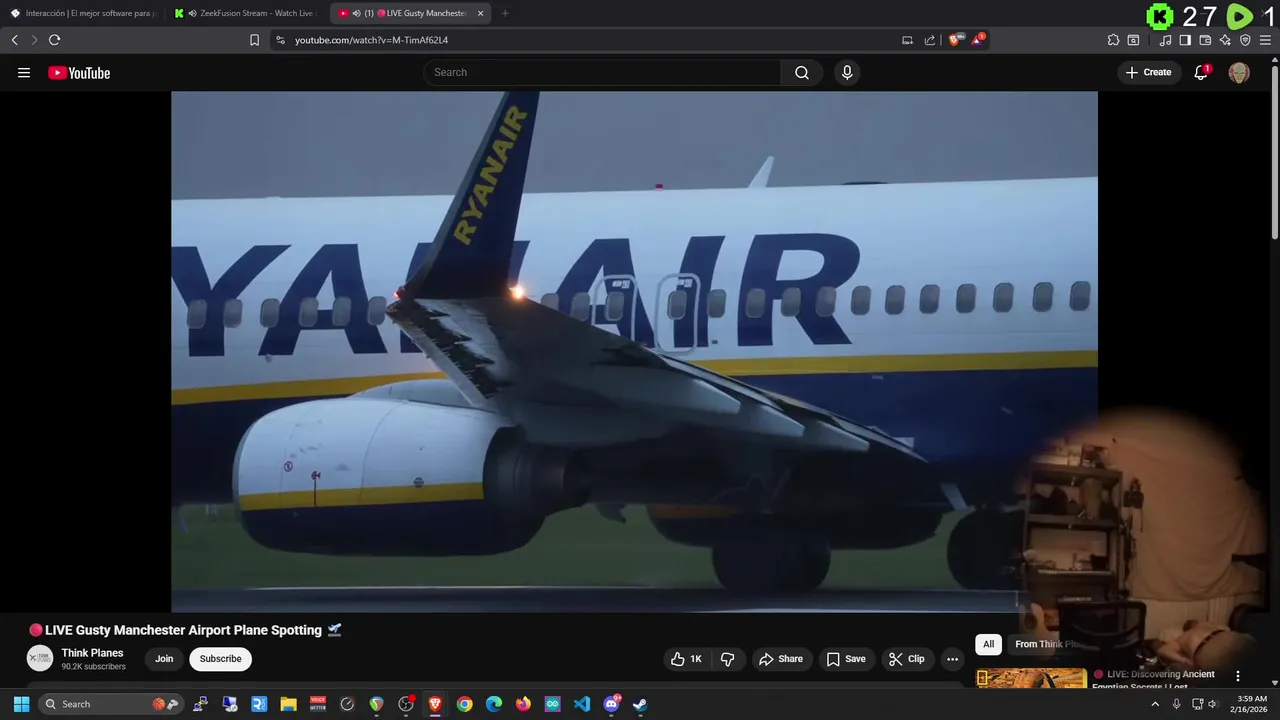The height and width of the screenshot is (720, 1280).
Task: Open Brave VPN shield icon
Action: [x=1245, y=40]
